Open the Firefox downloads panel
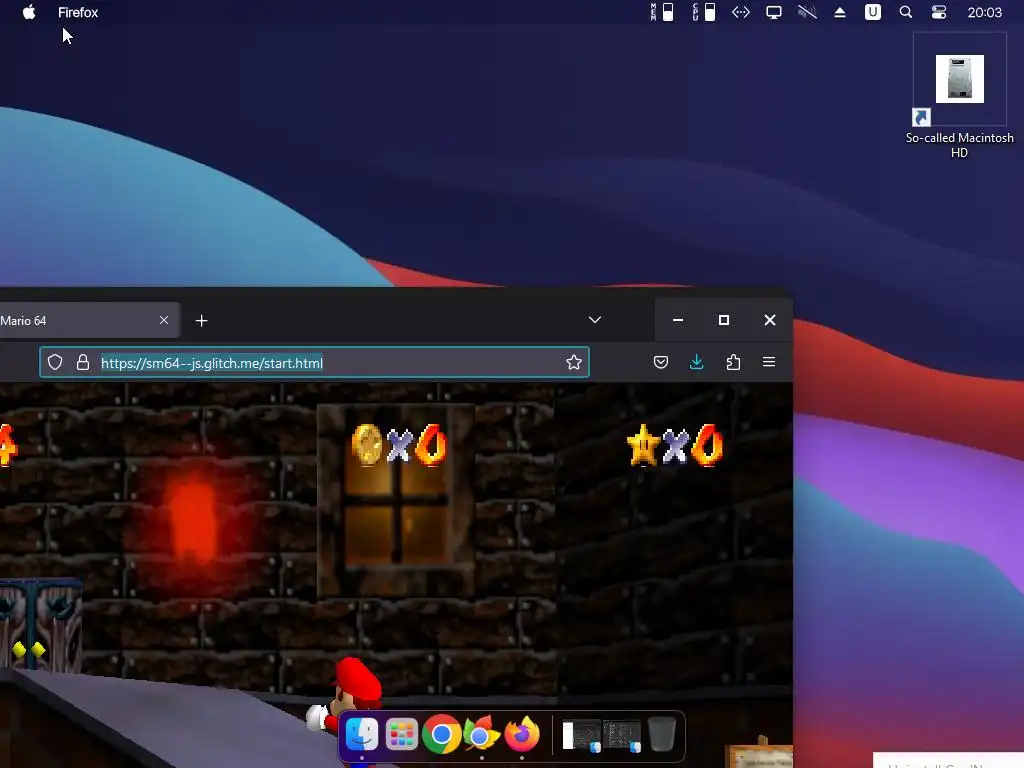Screen dimensions: 1024x768 697,362
